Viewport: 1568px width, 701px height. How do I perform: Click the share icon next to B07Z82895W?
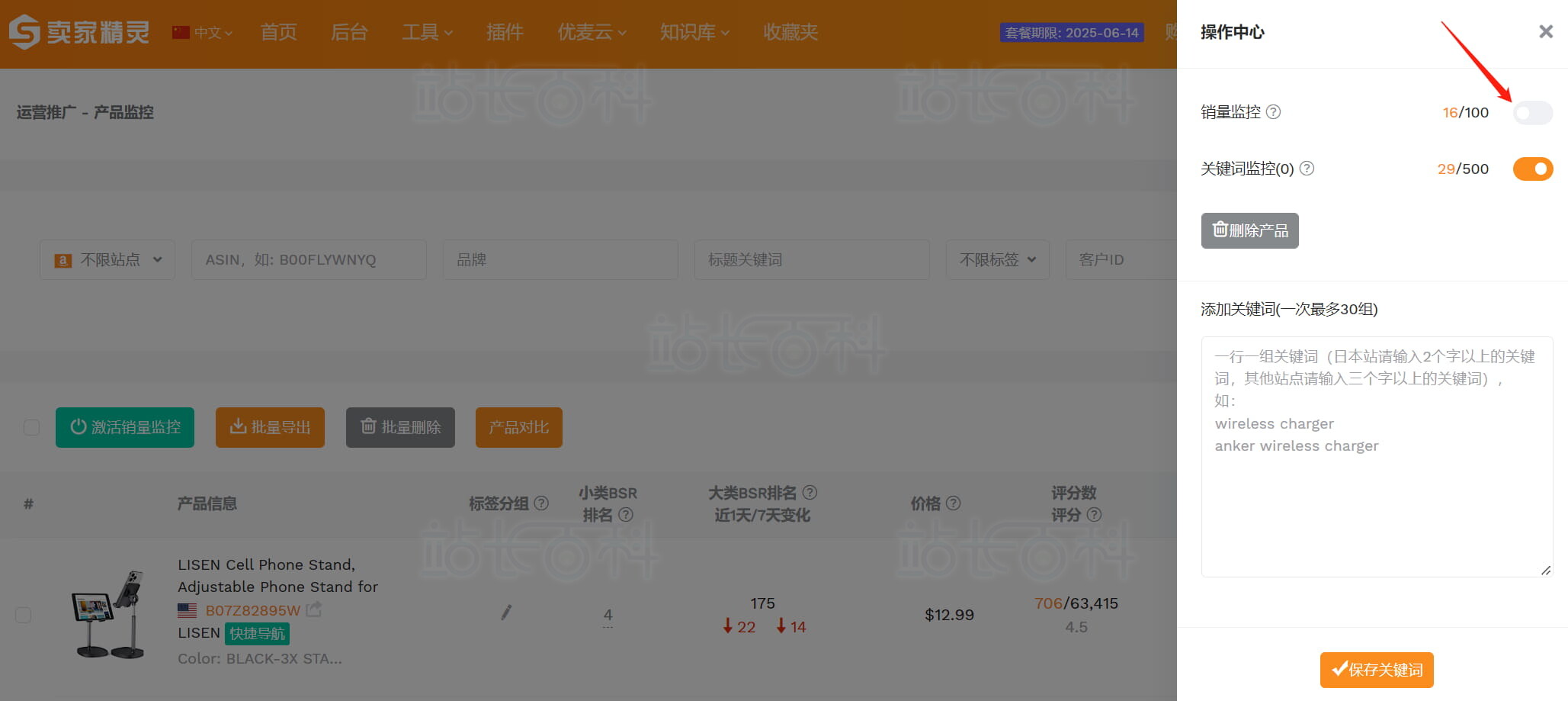(x=313, y=609)
